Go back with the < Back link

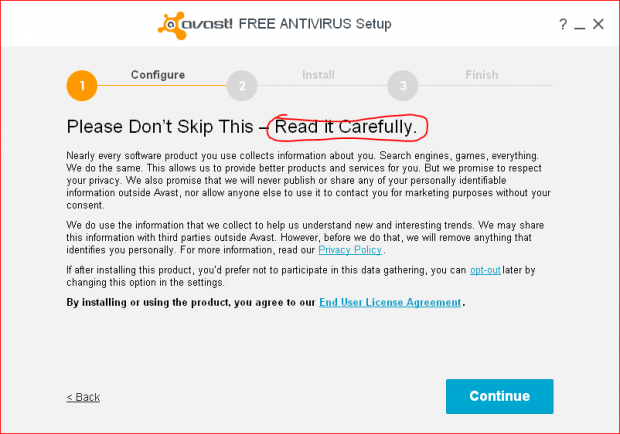(83, 397)
